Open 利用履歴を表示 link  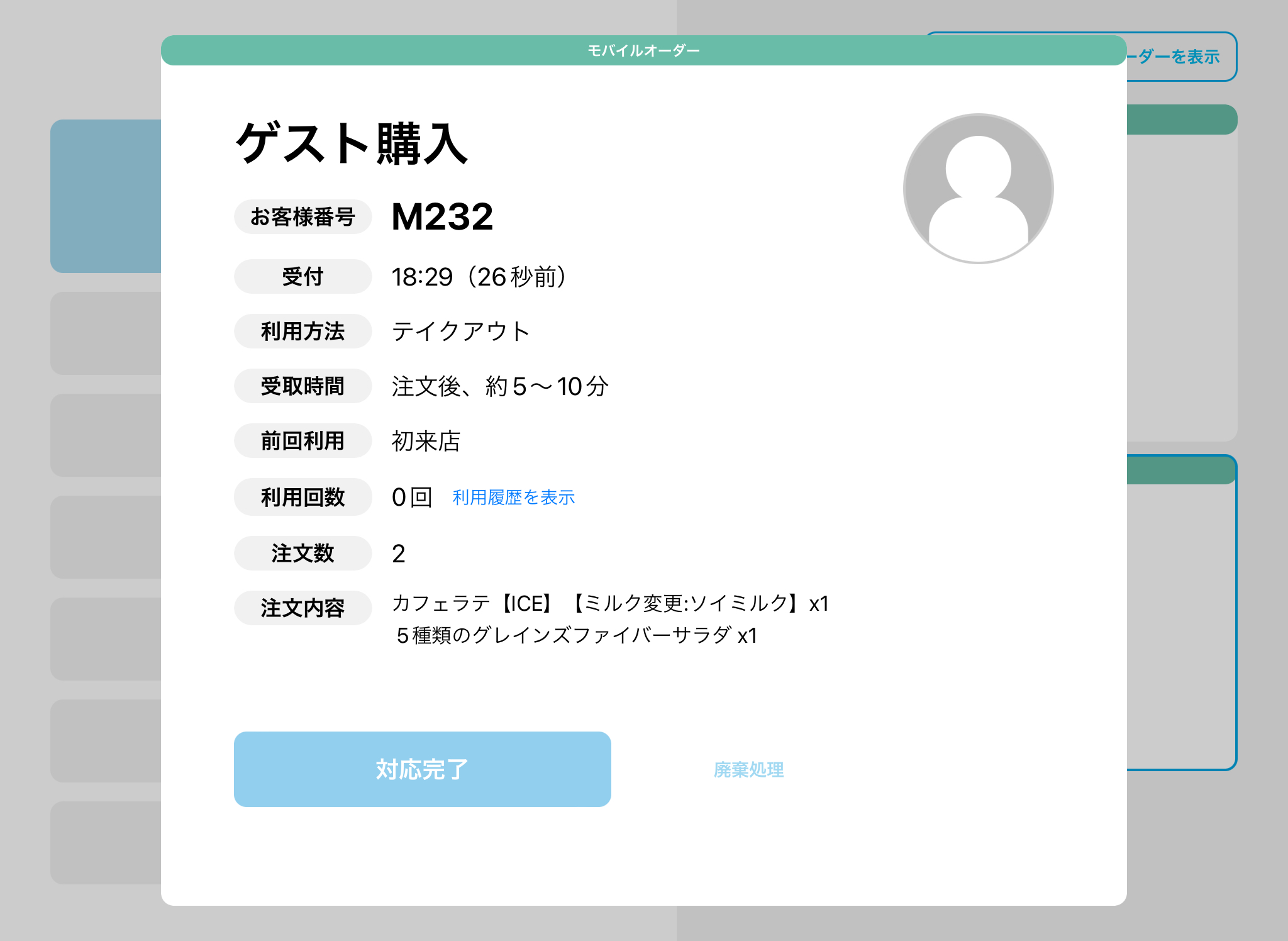[513, 498]
